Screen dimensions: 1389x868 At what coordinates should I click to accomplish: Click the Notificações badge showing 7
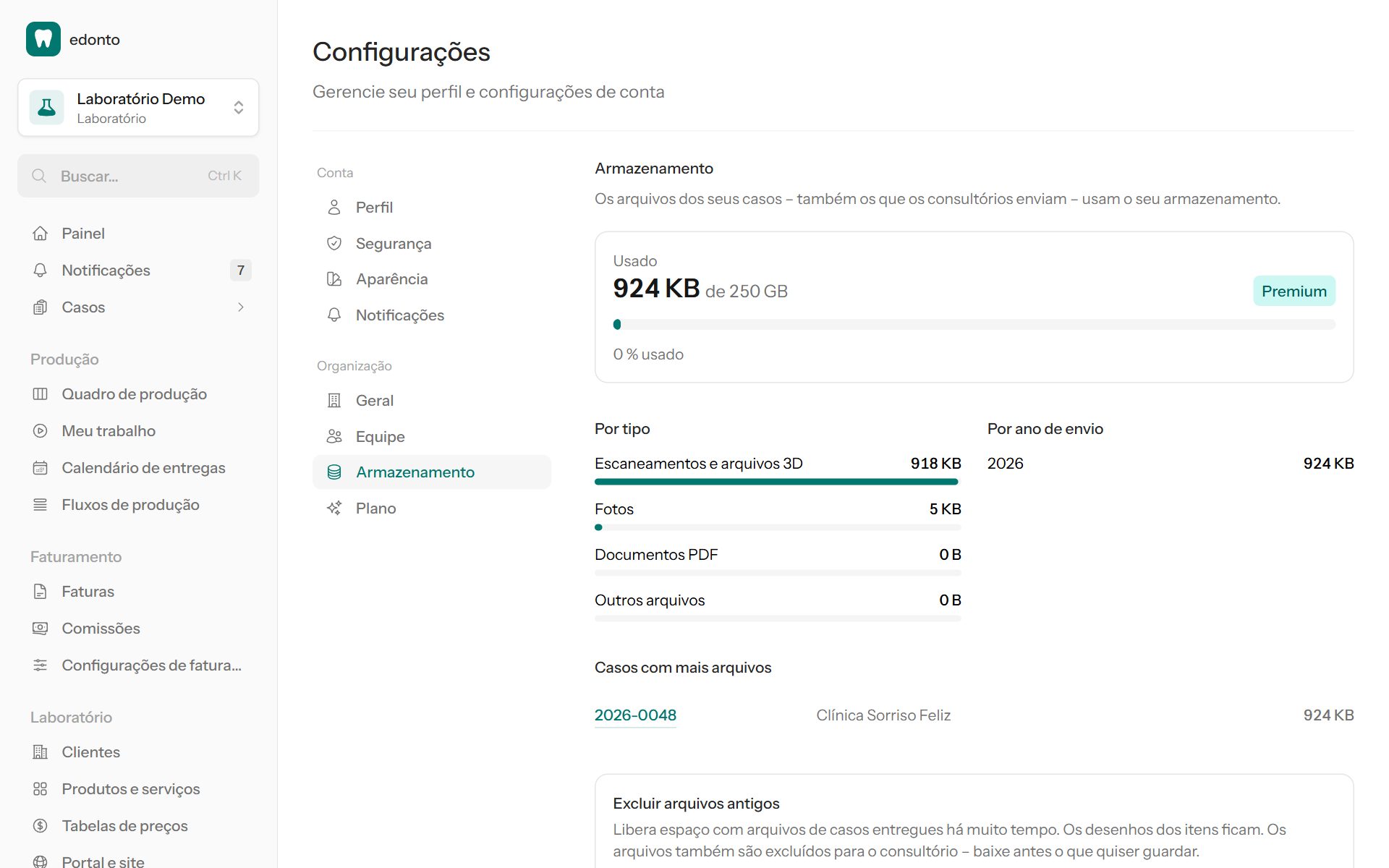[241, 271]
